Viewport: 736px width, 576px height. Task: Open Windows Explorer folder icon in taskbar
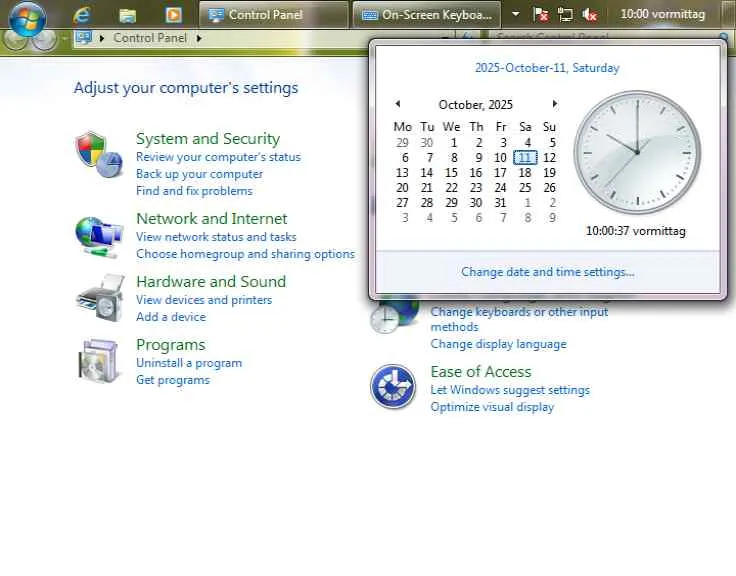127,15
